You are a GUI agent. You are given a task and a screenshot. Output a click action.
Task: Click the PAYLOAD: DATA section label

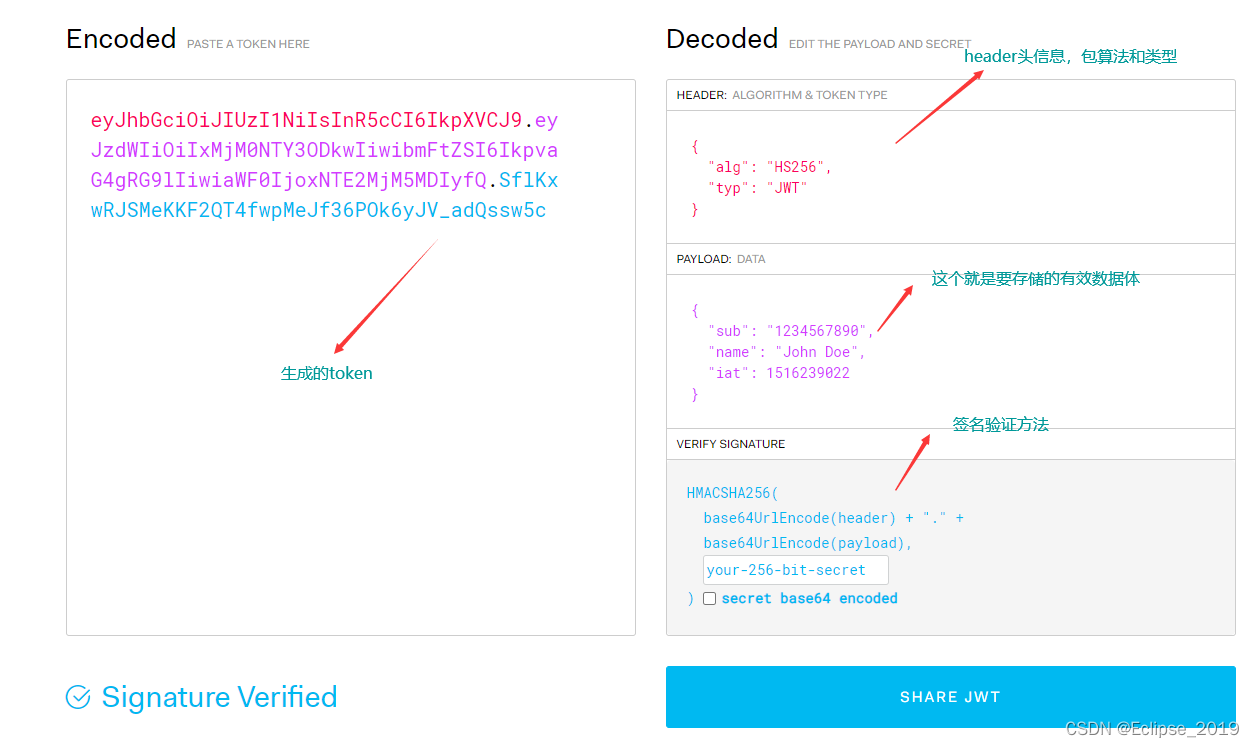721,259
